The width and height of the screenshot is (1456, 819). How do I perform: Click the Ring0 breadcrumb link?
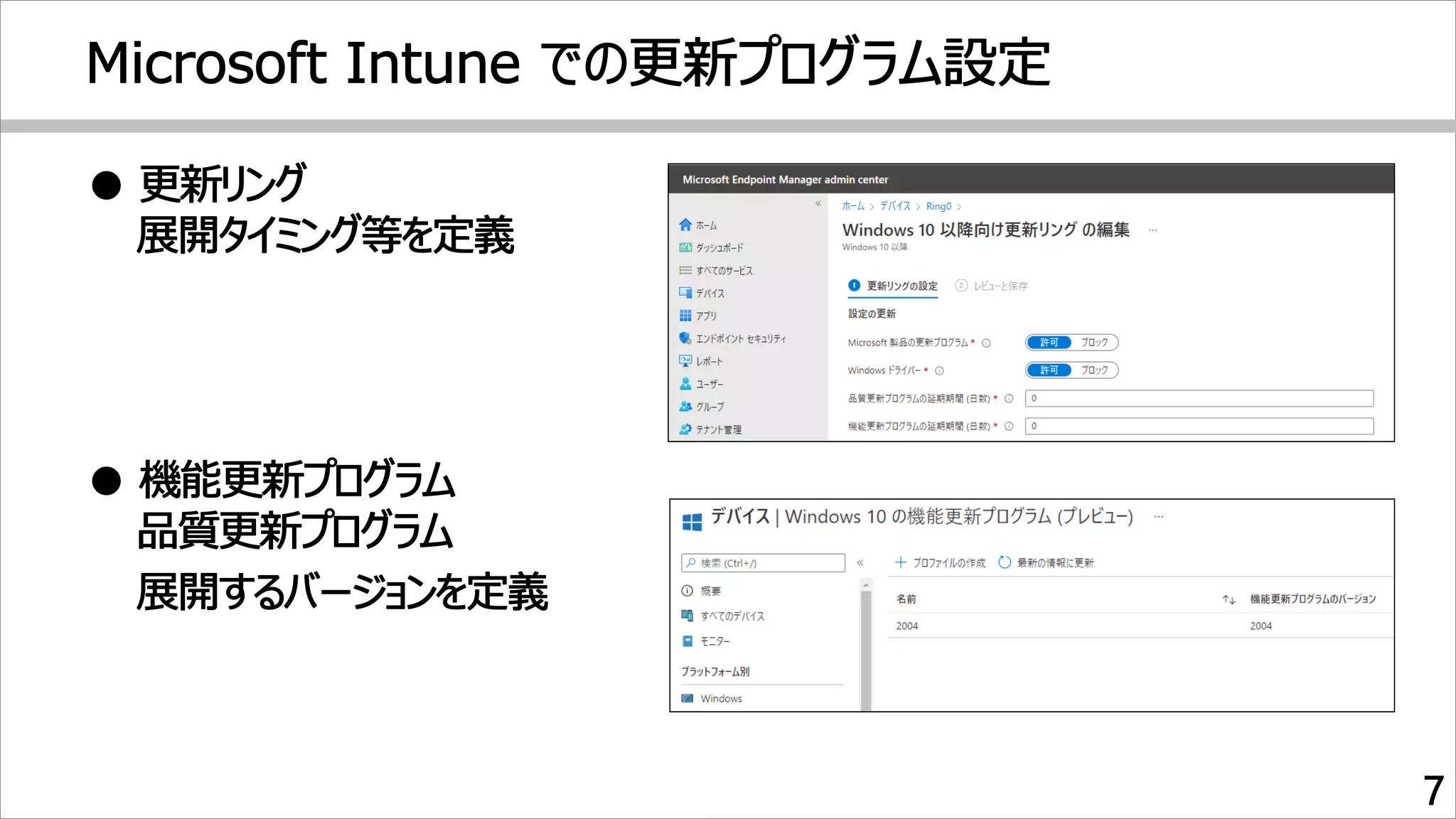click(x=938, y=206)
